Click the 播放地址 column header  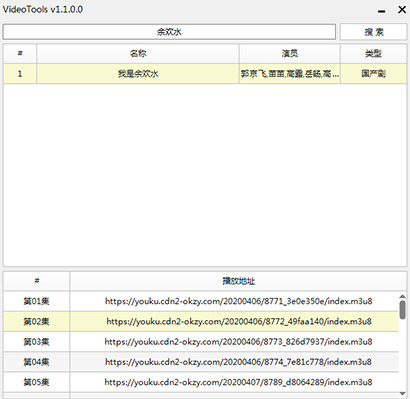pyautogui.click(x=238, y=281)
